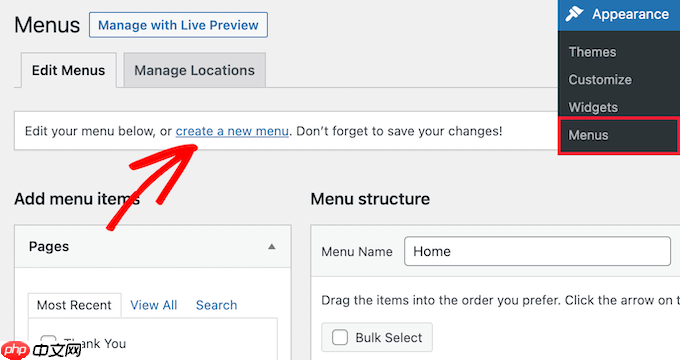Select the Edit Menus tab
Screen dimensions: 680x360
click(69, 70)
